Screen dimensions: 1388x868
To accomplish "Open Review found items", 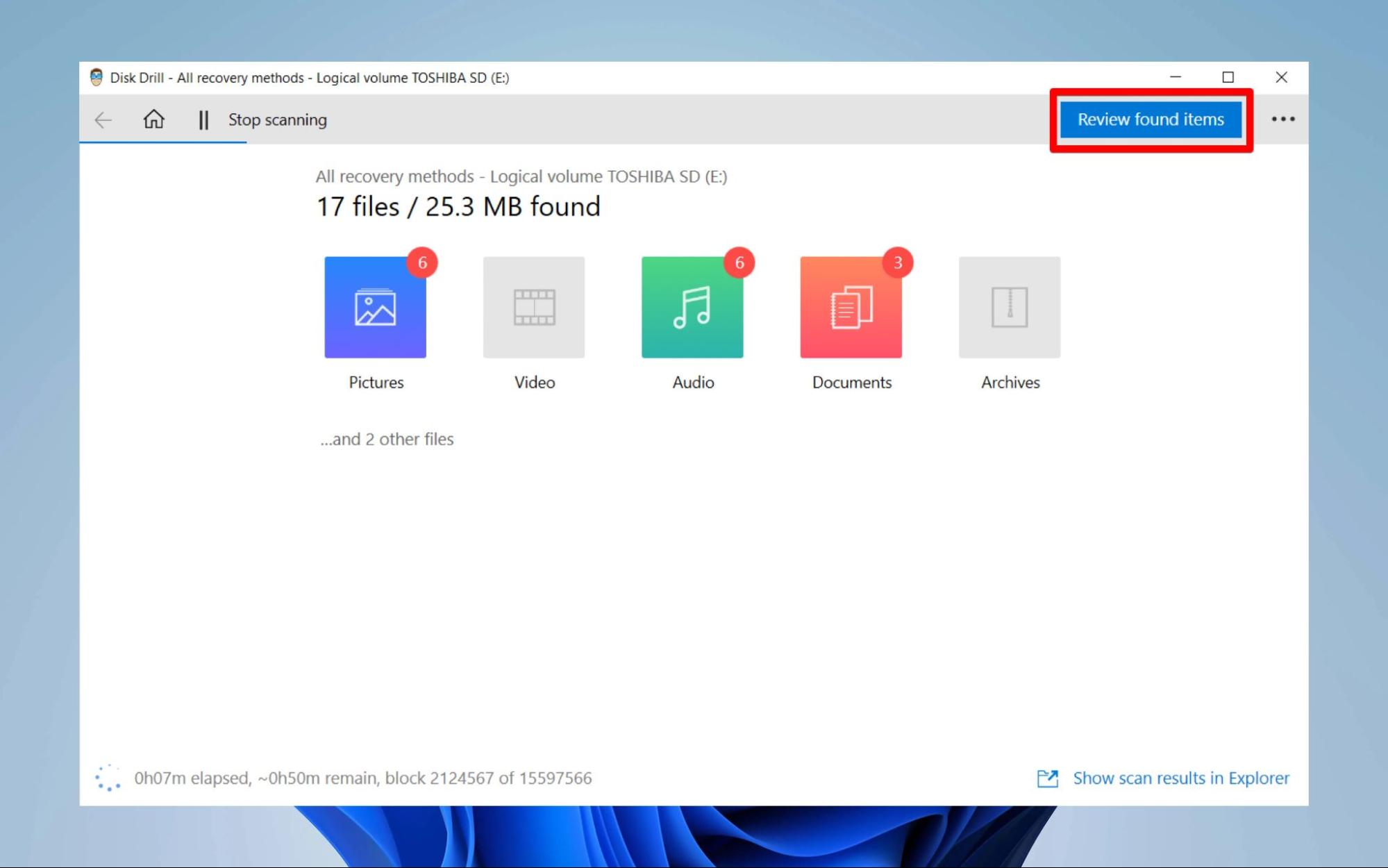I will tap(1151, 119).
